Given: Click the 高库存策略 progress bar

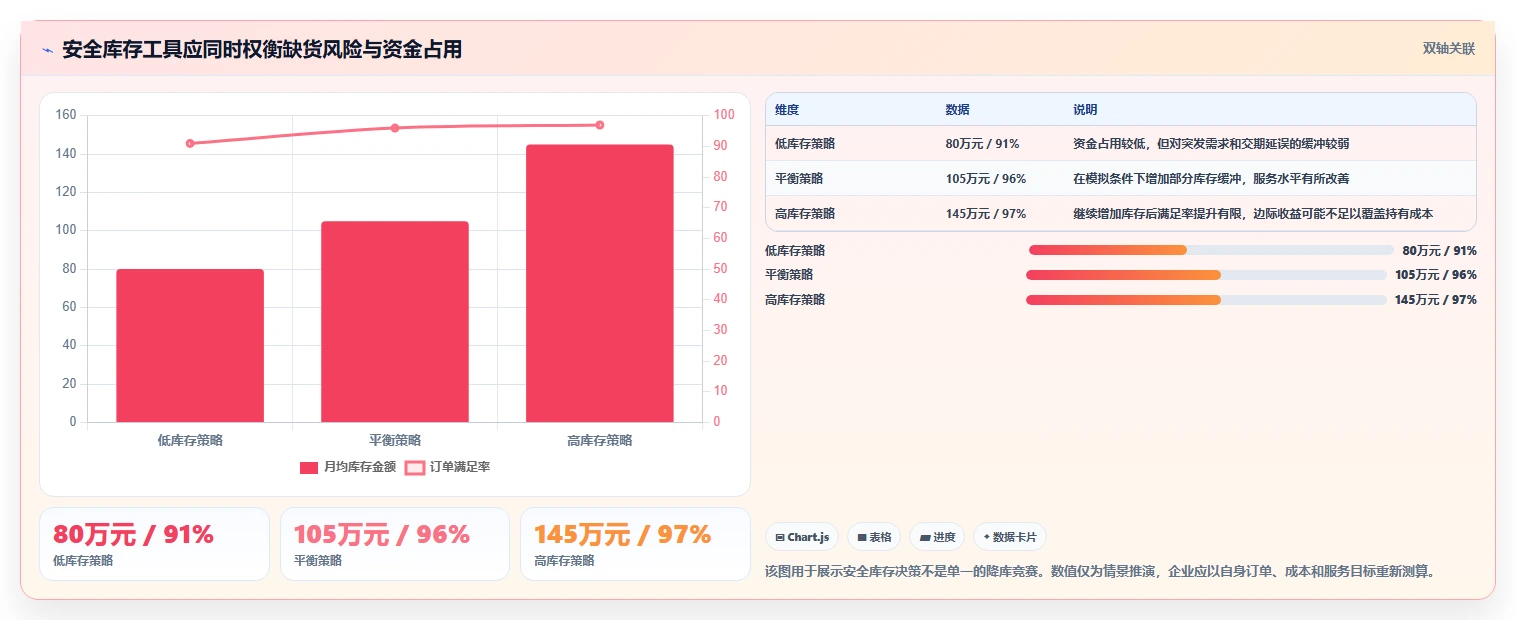Looking at the screenshot, I should click(x=1206, y=300).
